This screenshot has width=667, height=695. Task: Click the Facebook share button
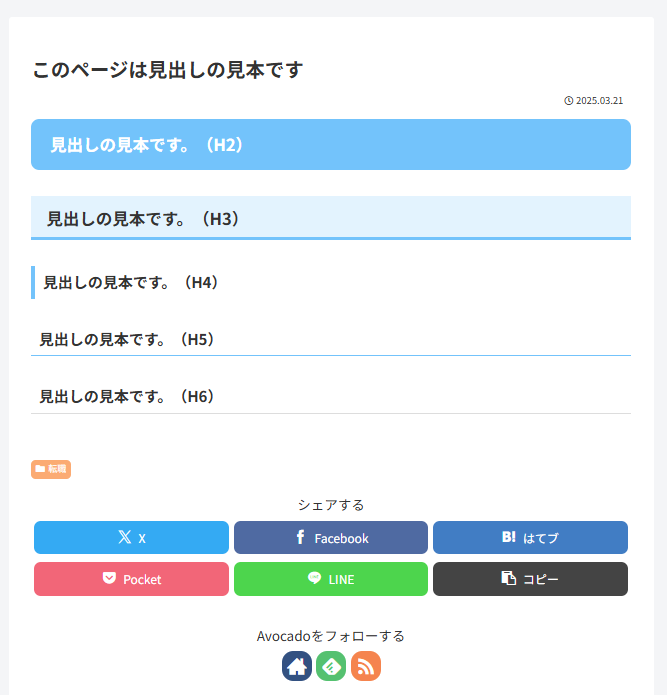click(x=331, y=538)
